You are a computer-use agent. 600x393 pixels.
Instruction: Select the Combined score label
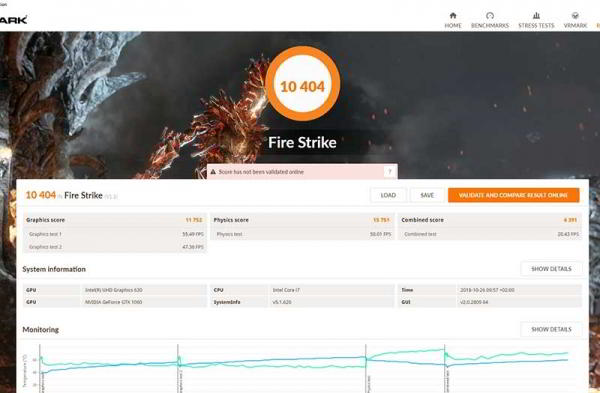[x=422, y=220]
